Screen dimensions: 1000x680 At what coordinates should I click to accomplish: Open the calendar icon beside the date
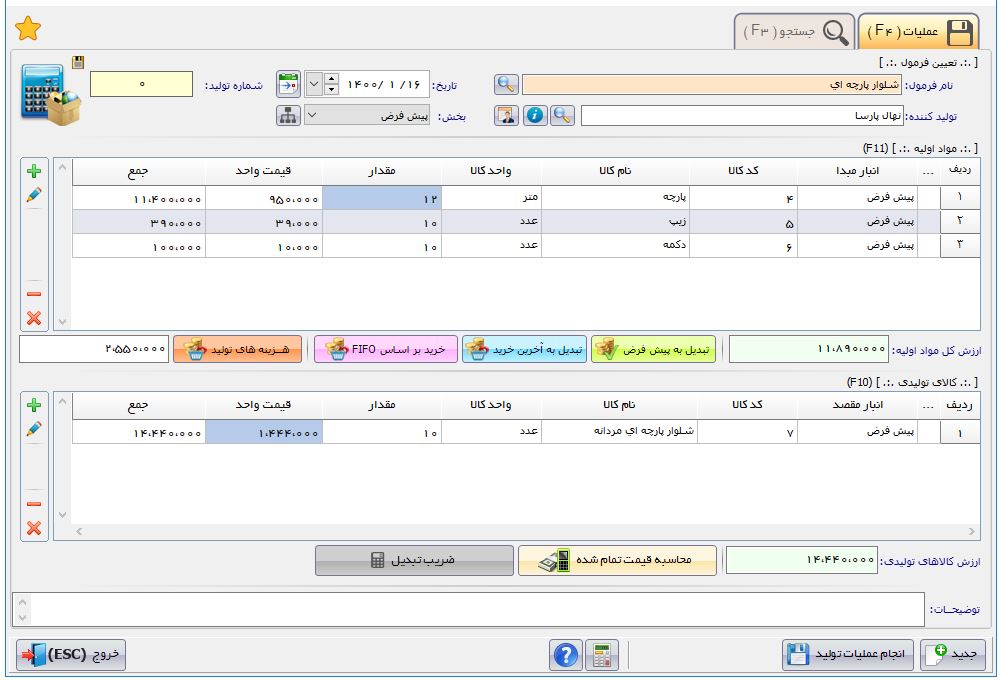[288, 84]
